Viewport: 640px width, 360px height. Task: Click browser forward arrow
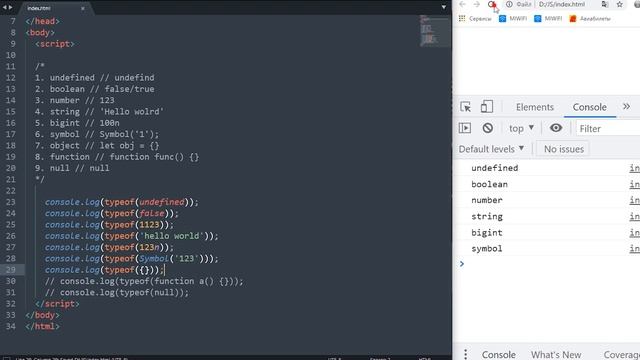pos(477,4)
